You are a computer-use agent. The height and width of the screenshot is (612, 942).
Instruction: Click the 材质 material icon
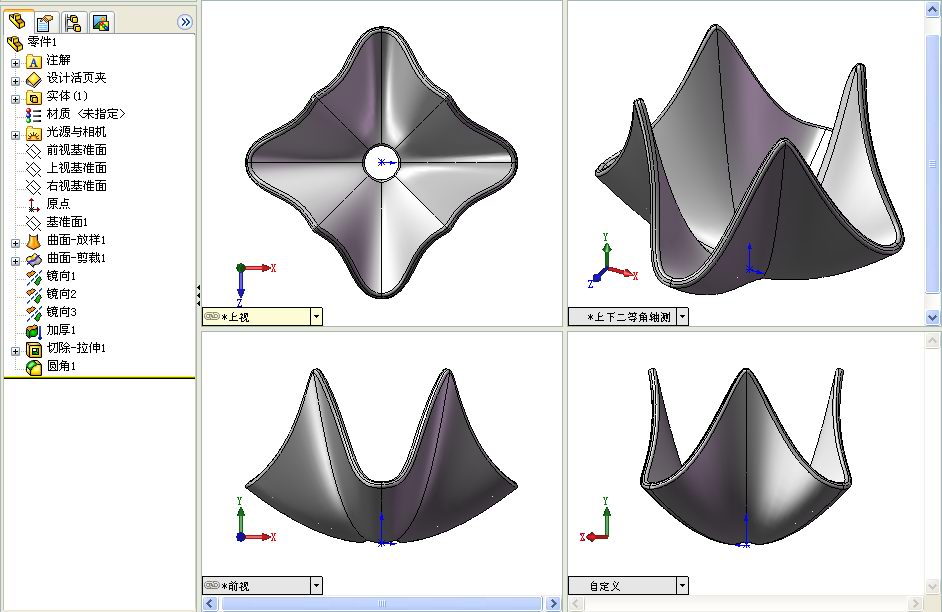[x=34, y=115]
